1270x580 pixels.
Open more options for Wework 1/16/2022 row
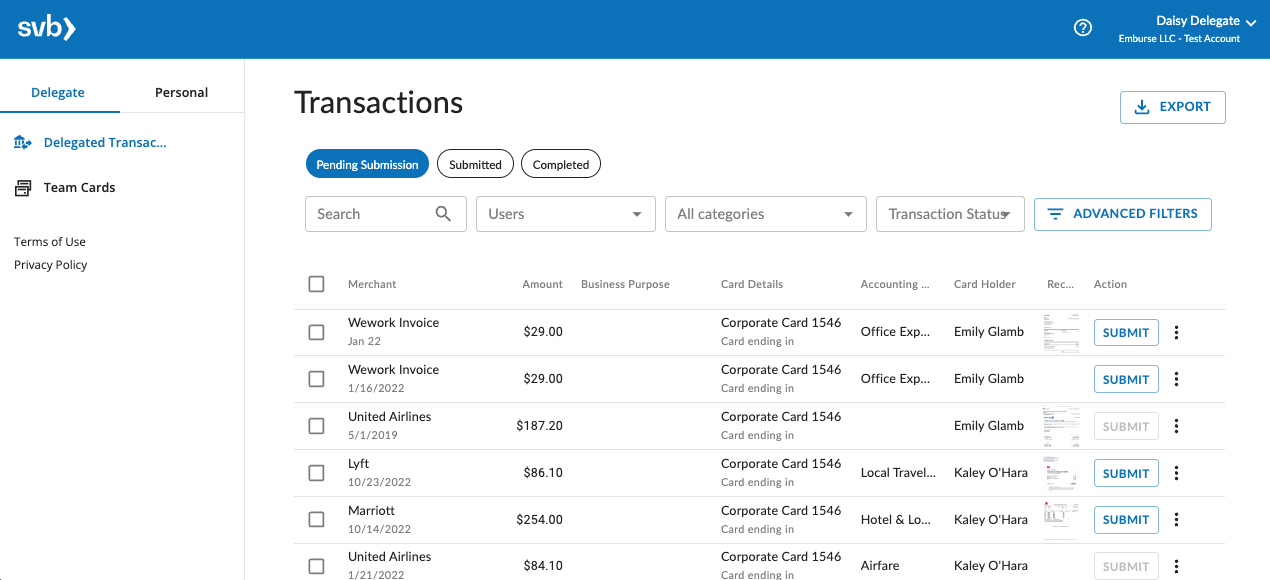[x=1176, y=379]
